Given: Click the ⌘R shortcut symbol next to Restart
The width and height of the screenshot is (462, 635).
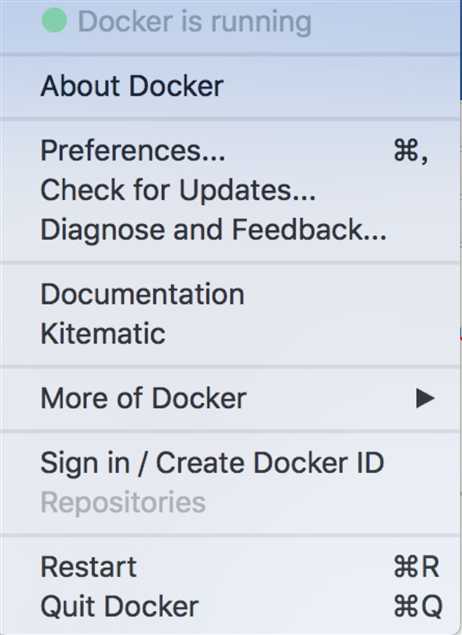Looking at the screenshot, I should tap(417, 567).
